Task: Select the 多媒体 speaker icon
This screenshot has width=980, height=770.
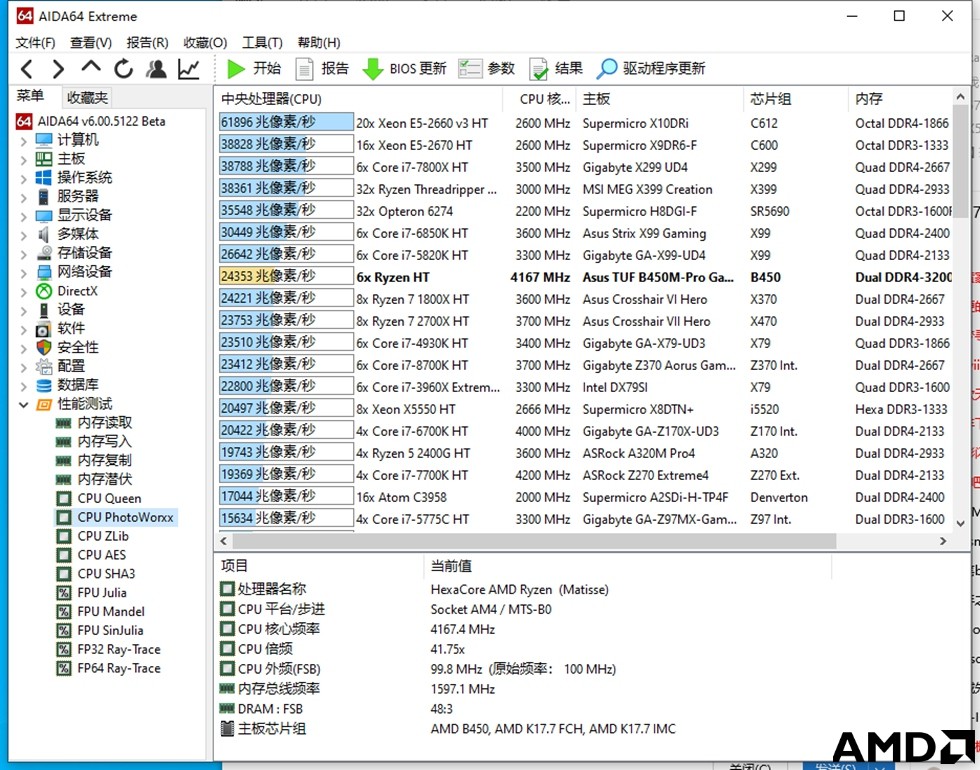Action: pyautogui.click(x=44, y=234)
